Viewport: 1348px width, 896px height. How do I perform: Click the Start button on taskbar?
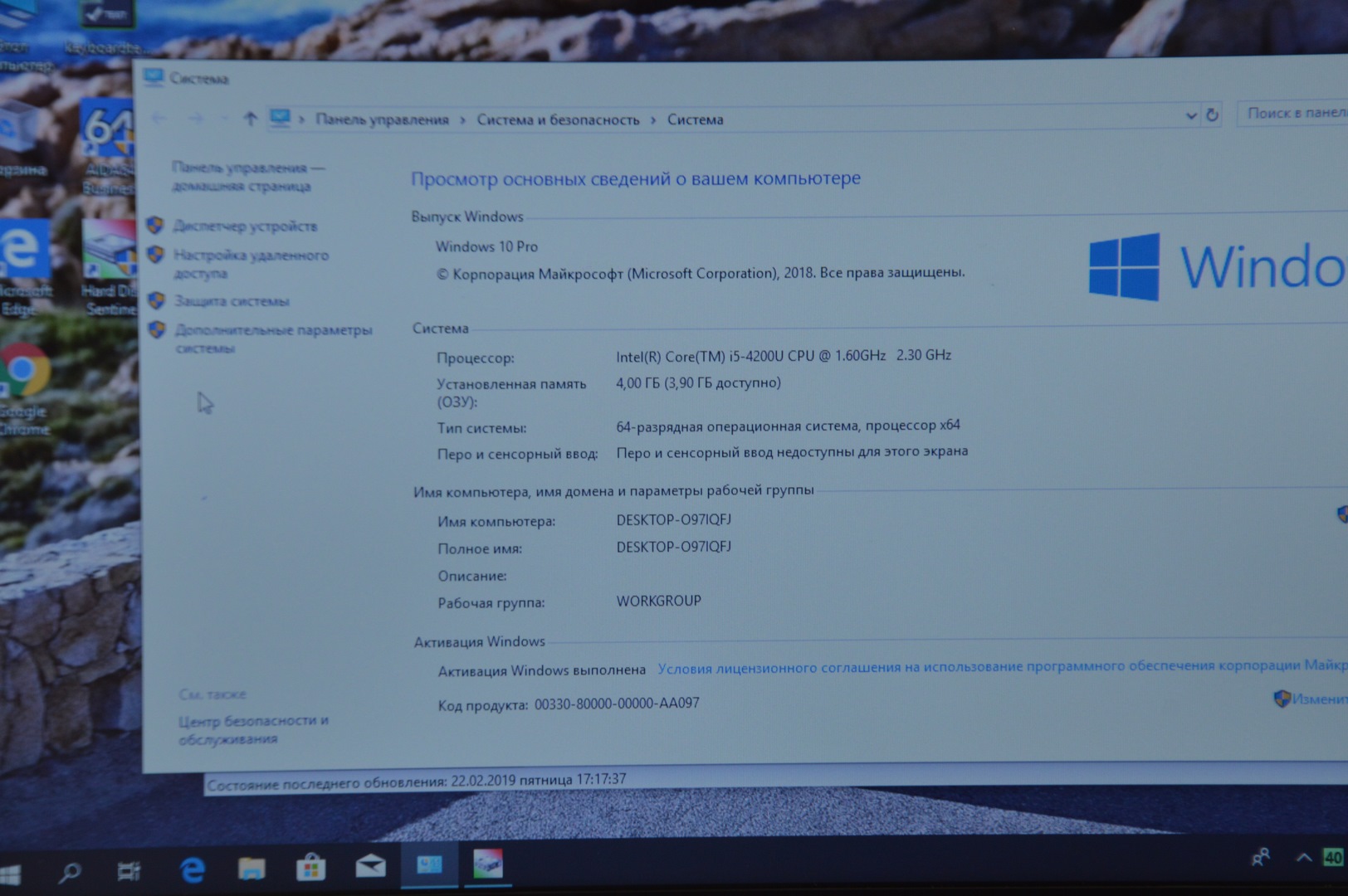[x=10, y=874]
